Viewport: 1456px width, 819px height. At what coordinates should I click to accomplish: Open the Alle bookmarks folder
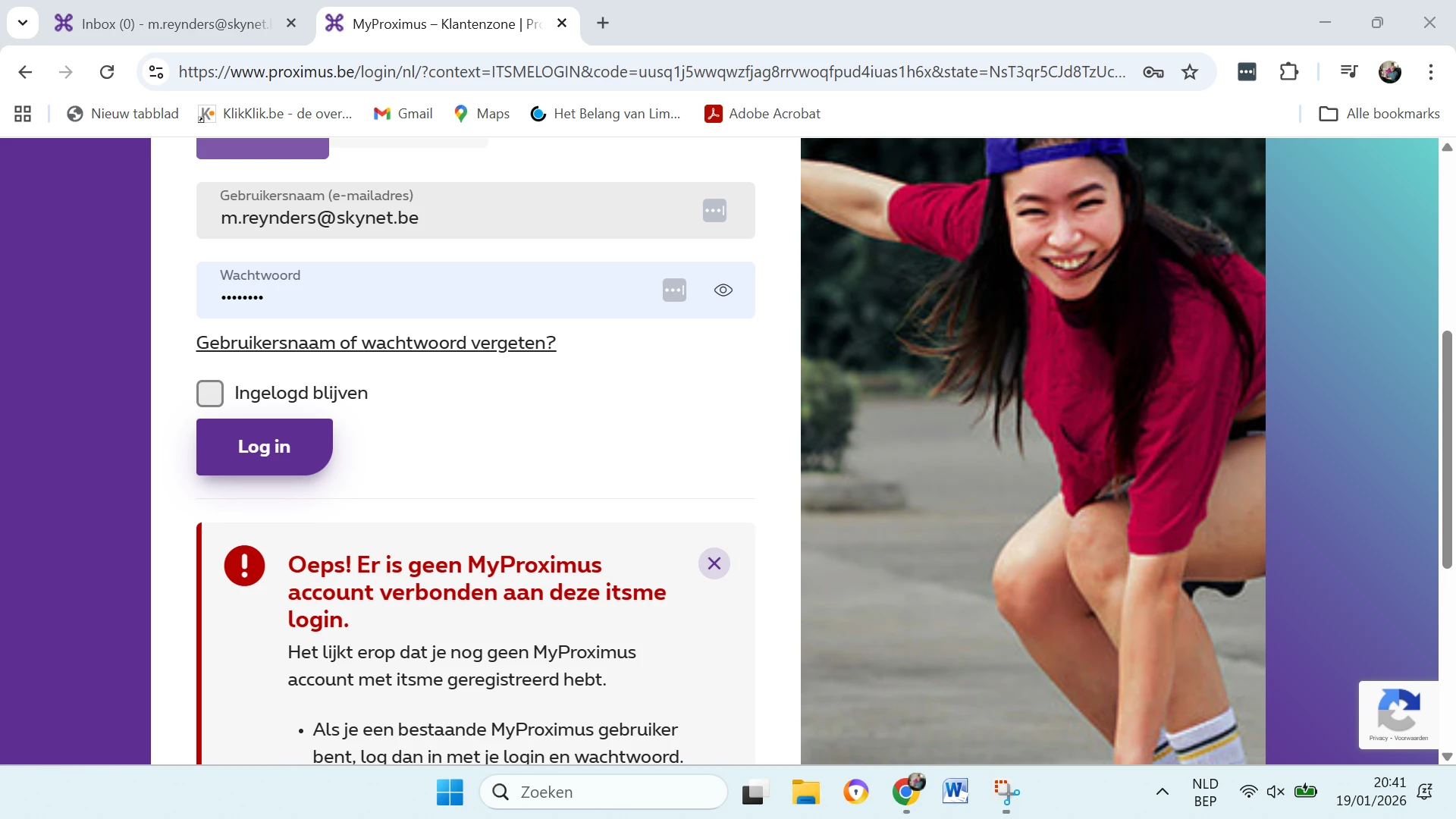pyautogui.click(x=1379, y=114)
